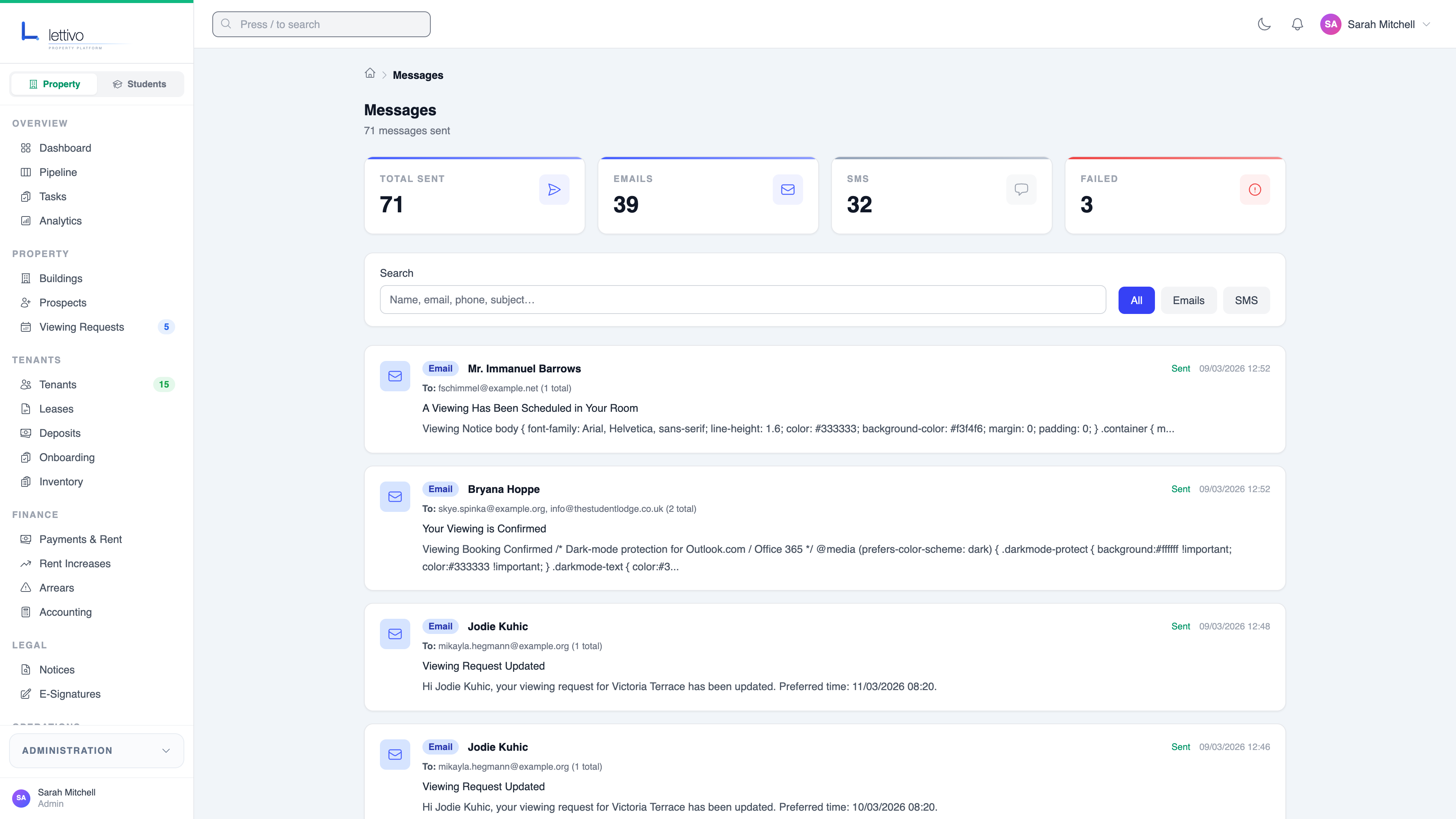
Task: Switch message filter to Emails
Action: tap(1189, 300)
